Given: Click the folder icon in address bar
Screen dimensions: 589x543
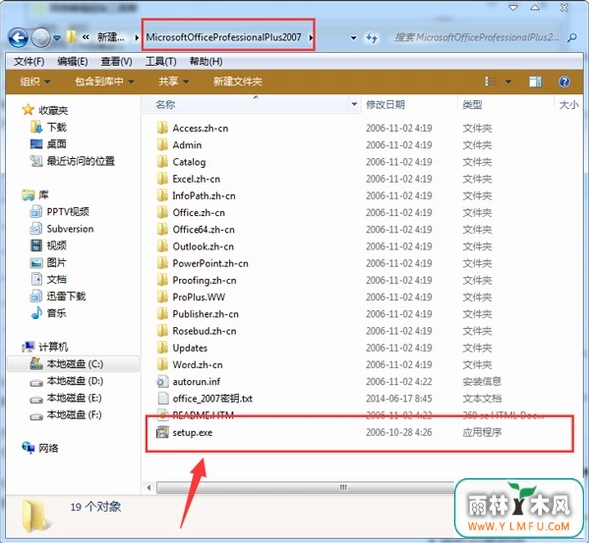Looking at the screenshot, I should 71,37.
